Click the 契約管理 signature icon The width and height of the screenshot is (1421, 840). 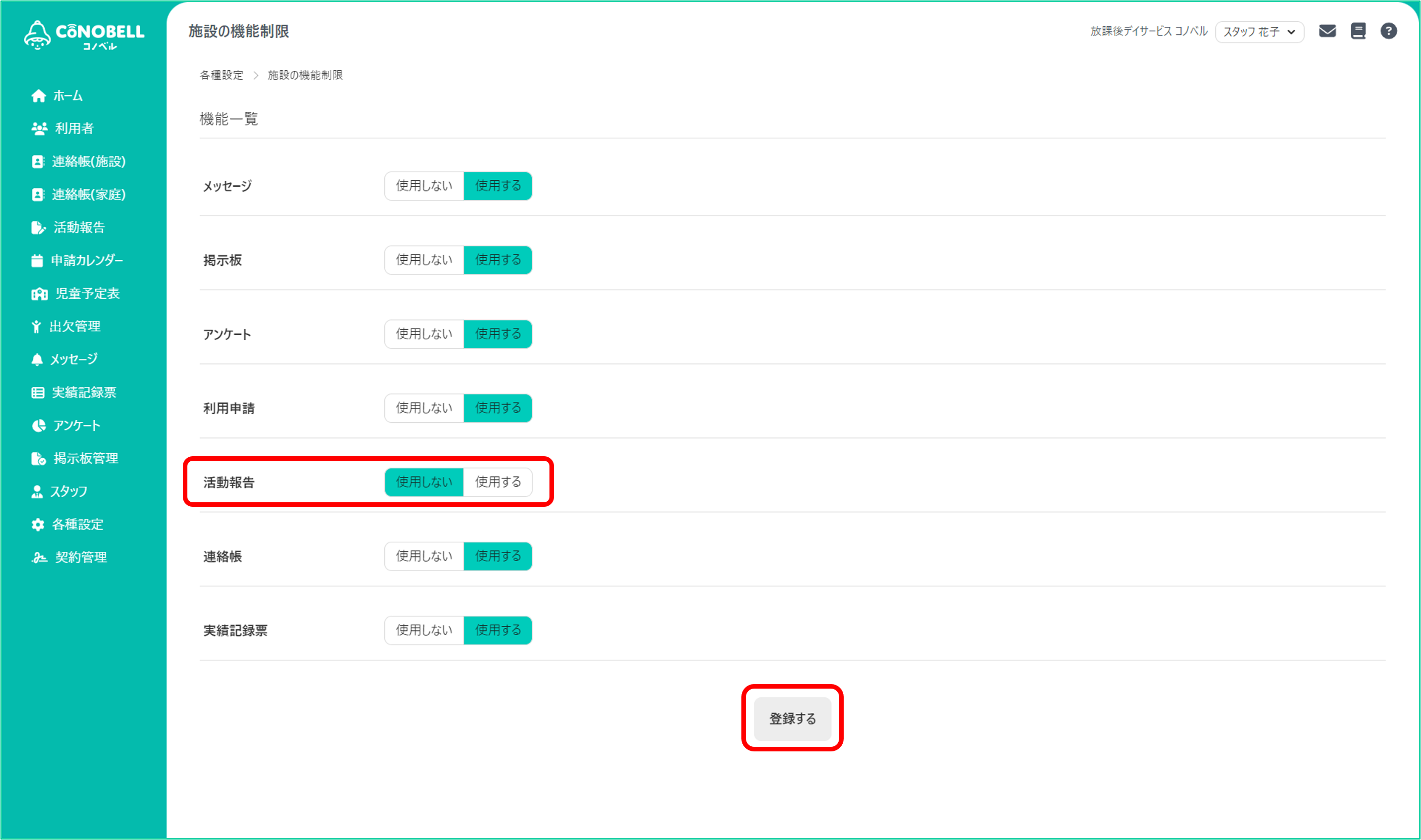click(x=39, y=557)
